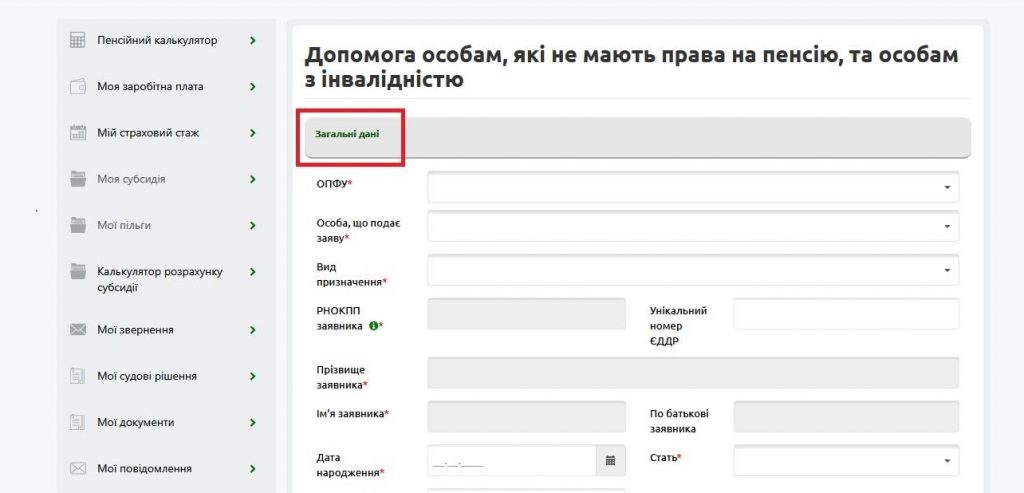
Task: Click the folder icon beside Мої пільги
Action: coord(78,225)
